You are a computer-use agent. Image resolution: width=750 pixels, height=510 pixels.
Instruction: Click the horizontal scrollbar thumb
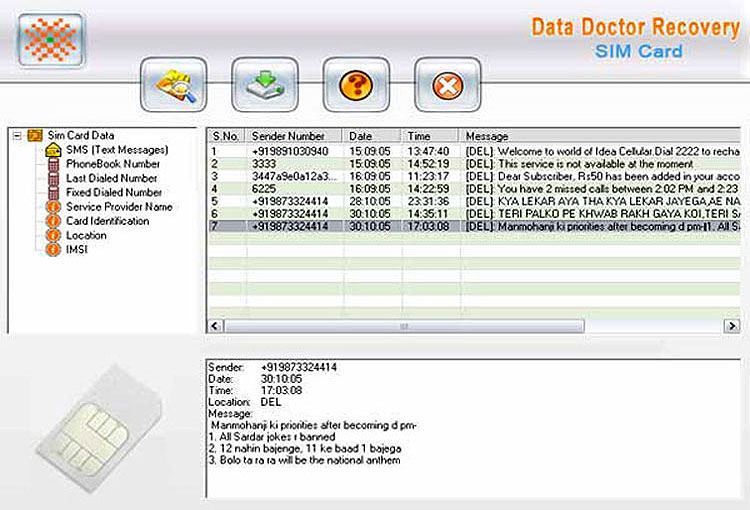tap(404, 326)
